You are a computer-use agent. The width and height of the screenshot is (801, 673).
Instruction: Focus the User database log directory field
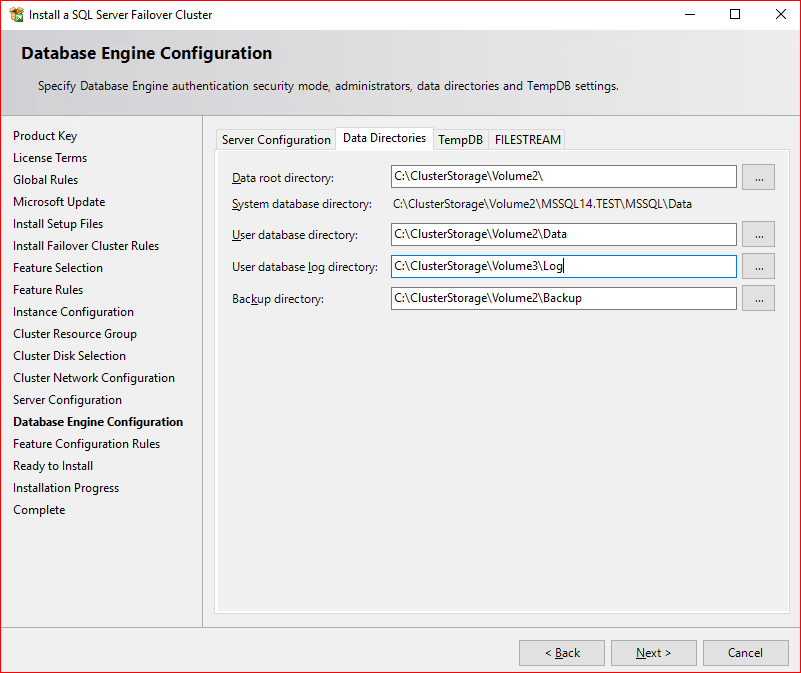click(x=563, y=266)
